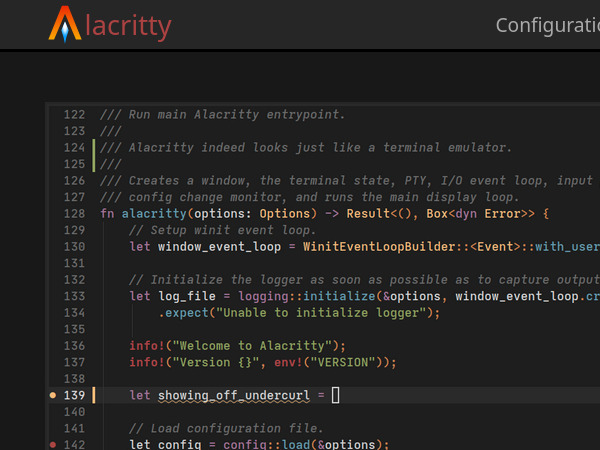Screen dimensions: 600x450
Task: Place cursor in the block cursor after equals sign
Action: point(336,396)
